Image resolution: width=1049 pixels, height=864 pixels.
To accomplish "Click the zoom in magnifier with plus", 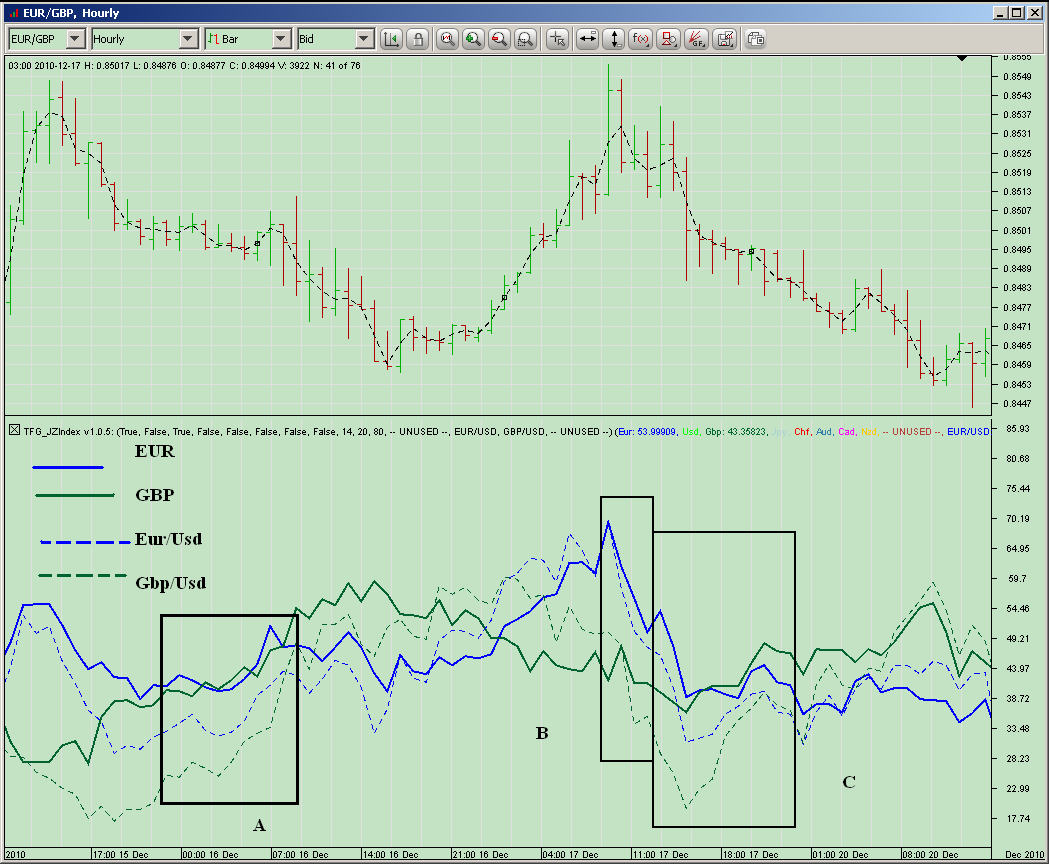I will 472,39.
